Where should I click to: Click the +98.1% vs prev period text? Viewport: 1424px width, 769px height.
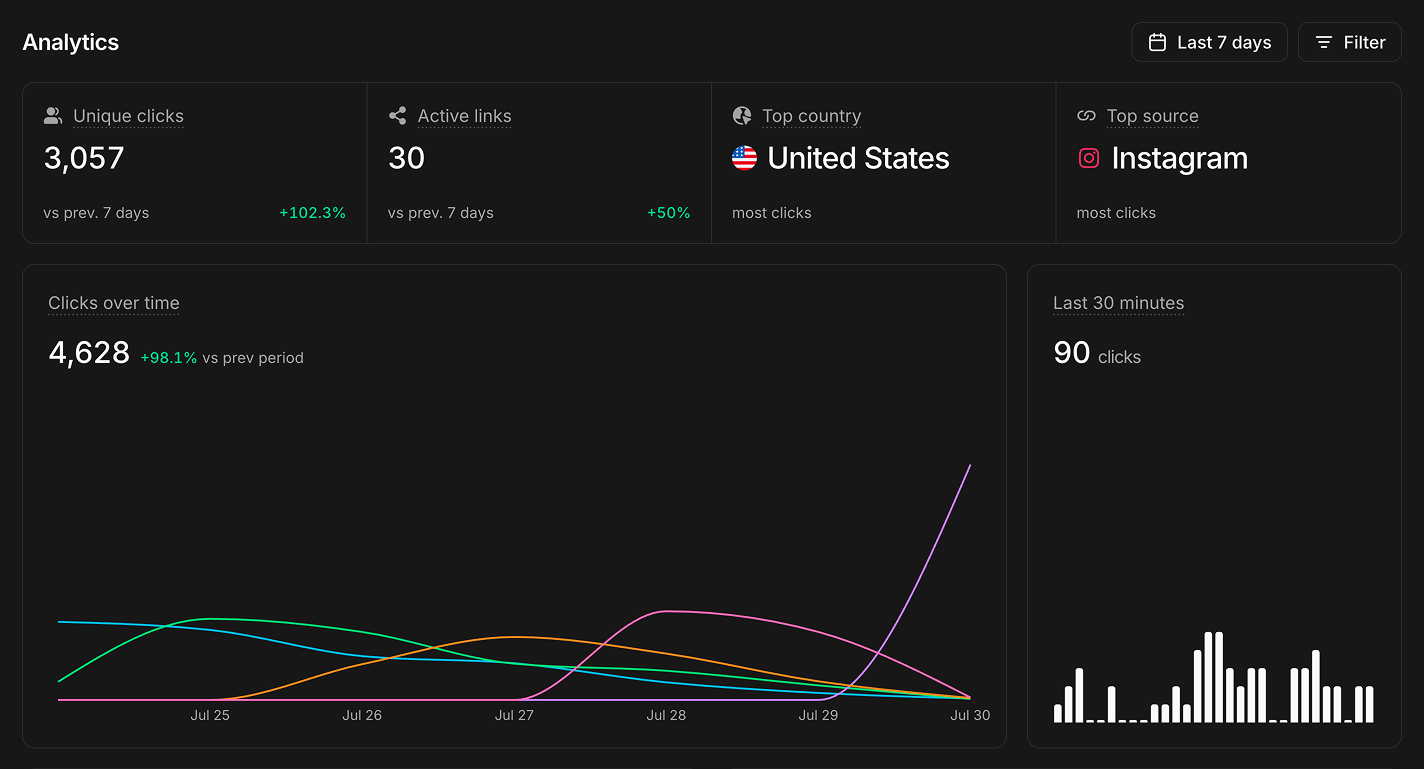pyautogui.click(x=222, y=357)
